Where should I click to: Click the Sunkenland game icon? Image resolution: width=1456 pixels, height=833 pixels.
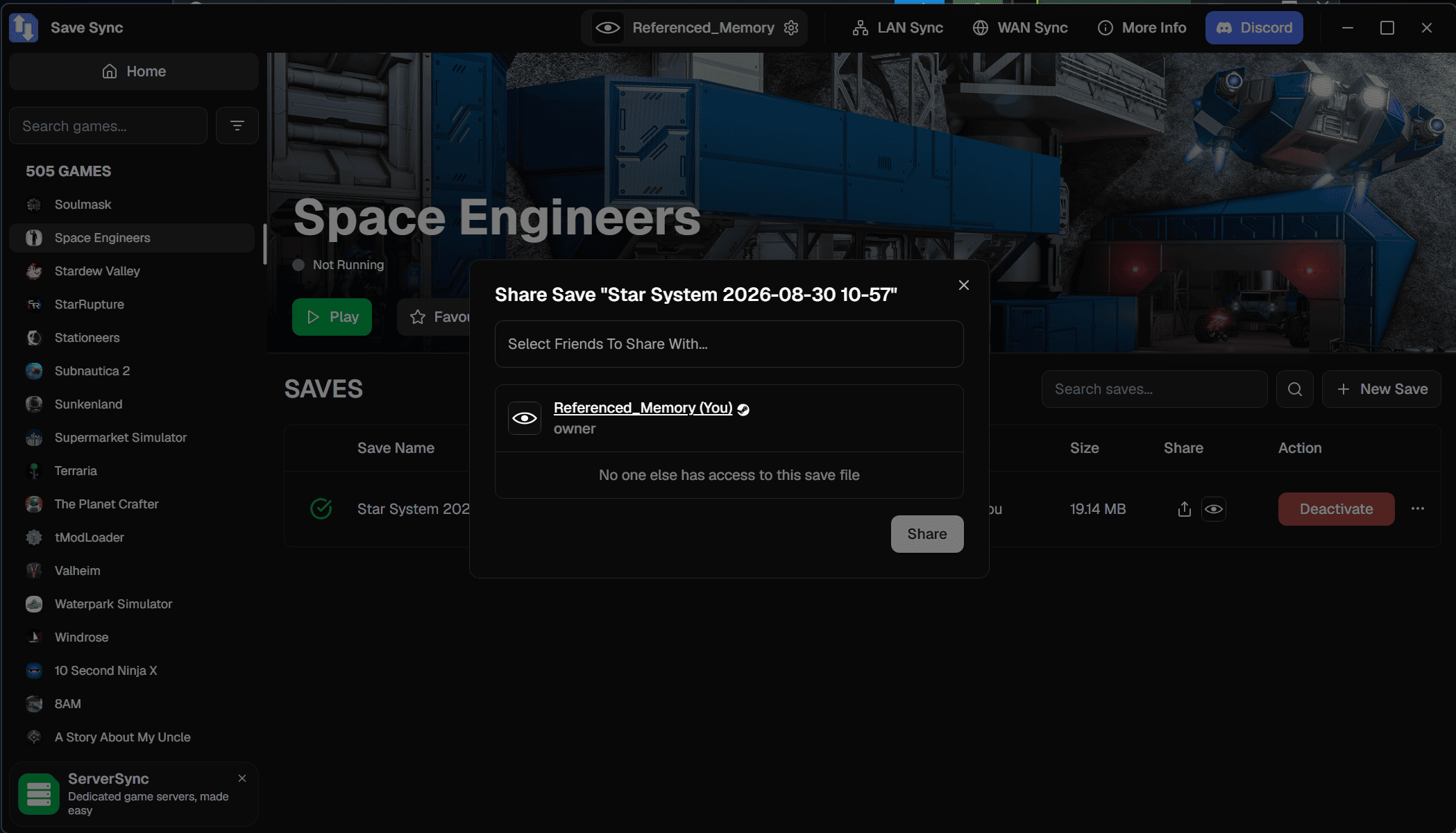click(34, 404)
